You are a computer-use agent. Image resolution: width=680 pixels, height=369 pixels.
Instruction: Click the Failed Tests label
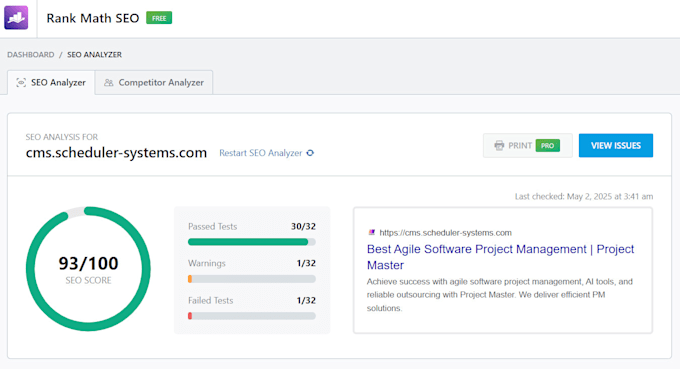[x=210, y=300]
